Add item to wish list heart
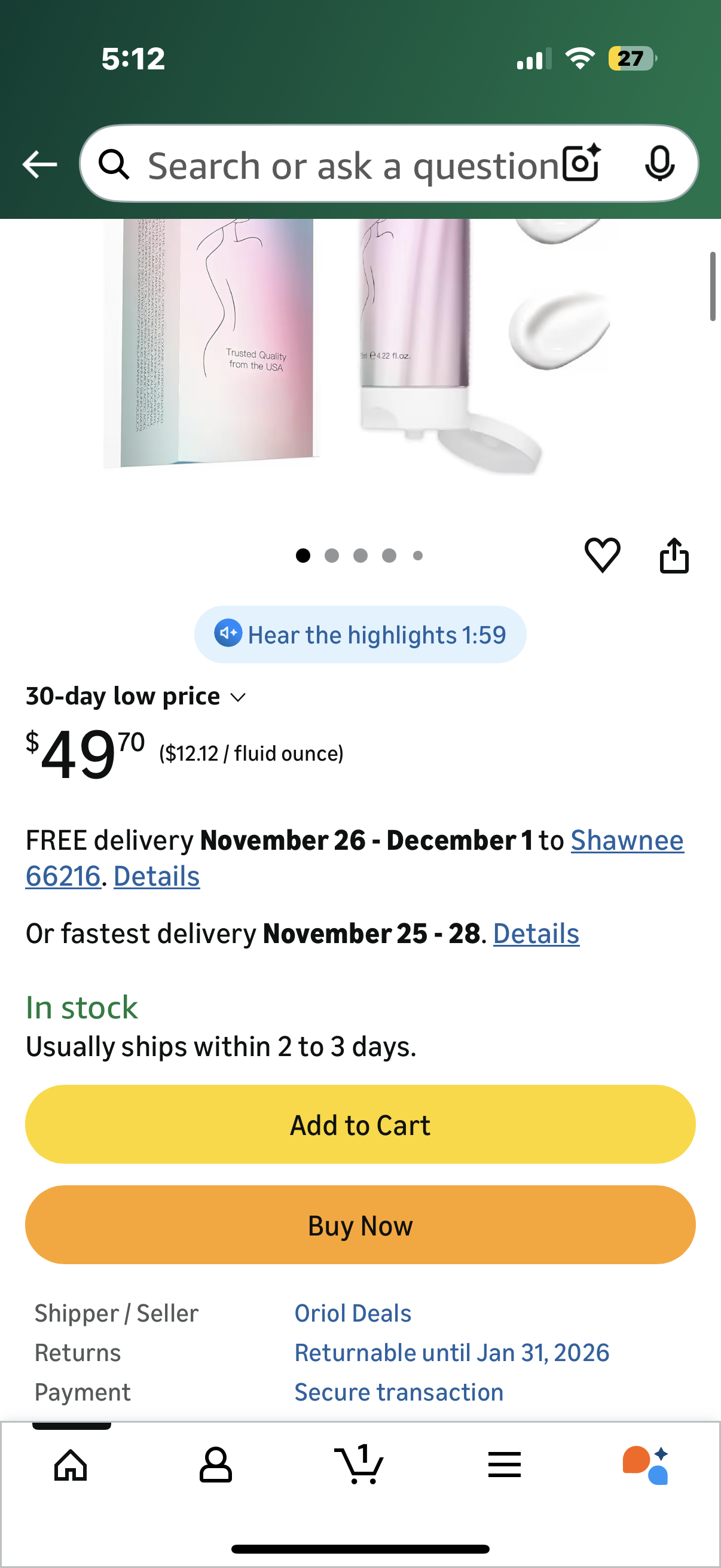This screenshot has width=721, height=1568. (x=602, y=554)
